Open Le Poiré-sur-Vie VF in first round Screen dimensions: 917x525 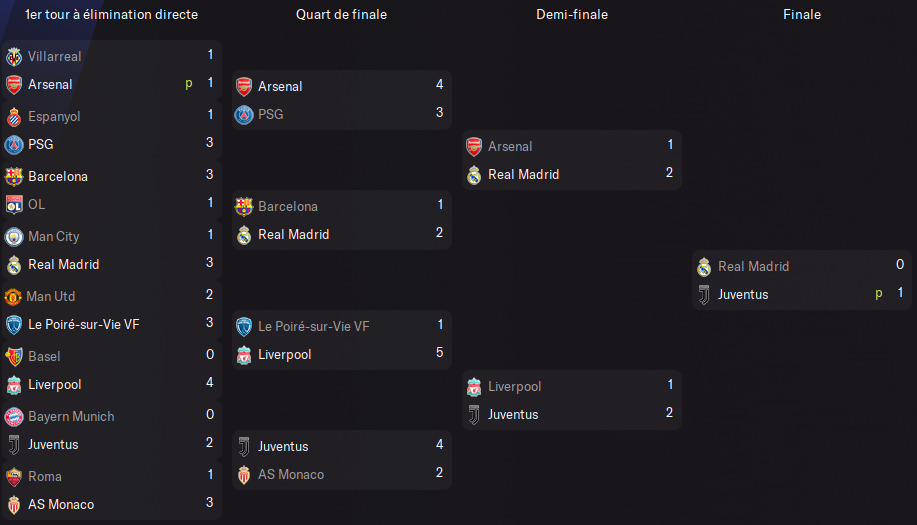pos(84,324)
